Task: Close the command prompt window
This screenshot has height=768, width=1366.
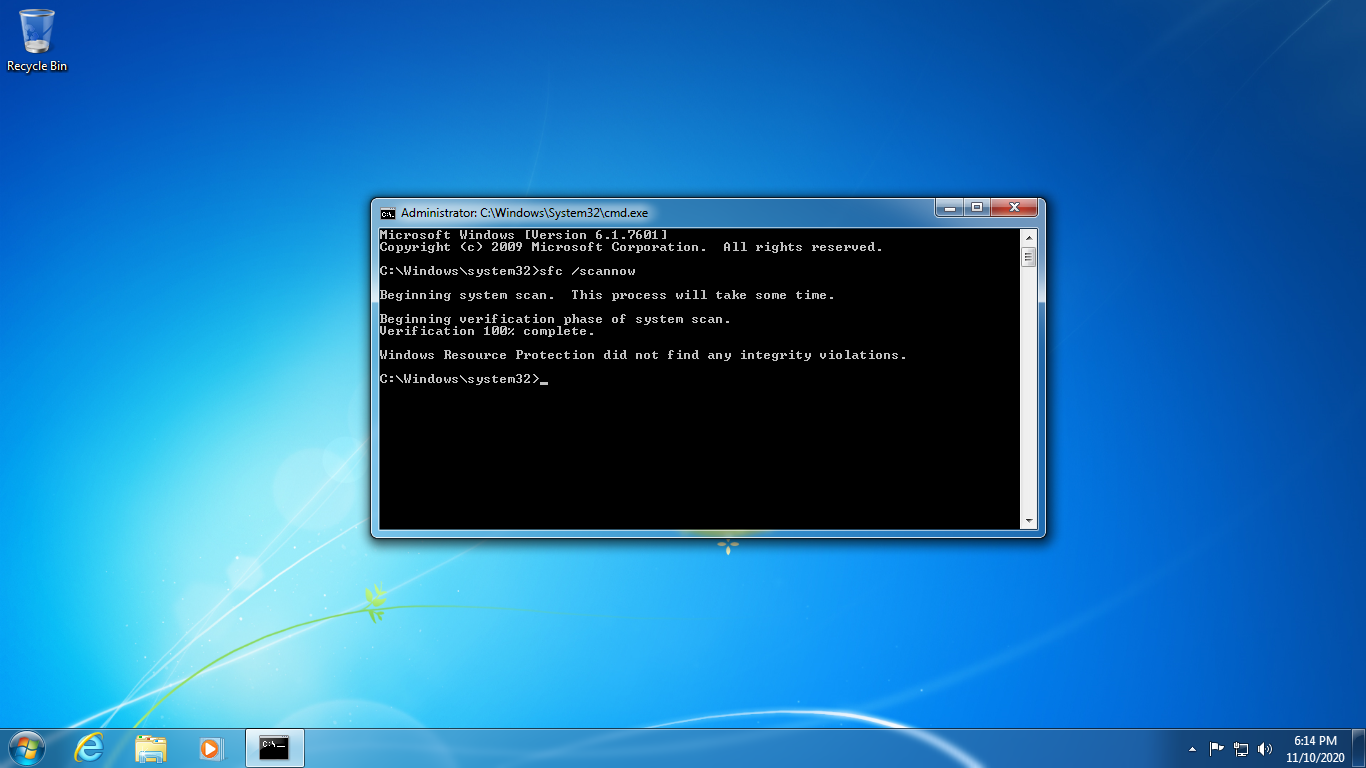Action: (x=1014, y=208)
